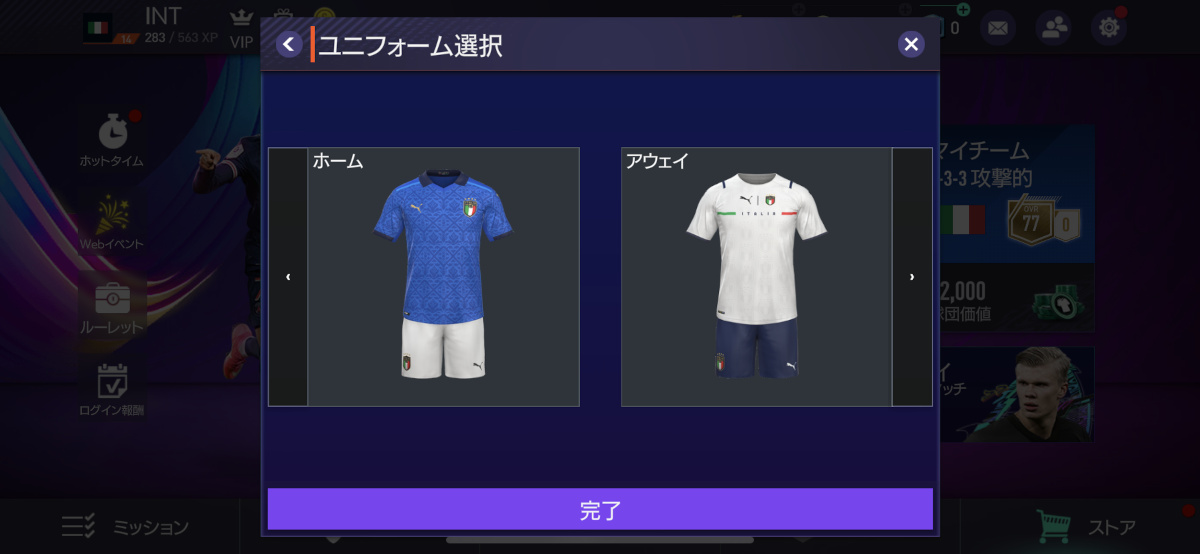Open the mail envelope icon
The image size is (1200, 554).
click(x=997, y=27)
